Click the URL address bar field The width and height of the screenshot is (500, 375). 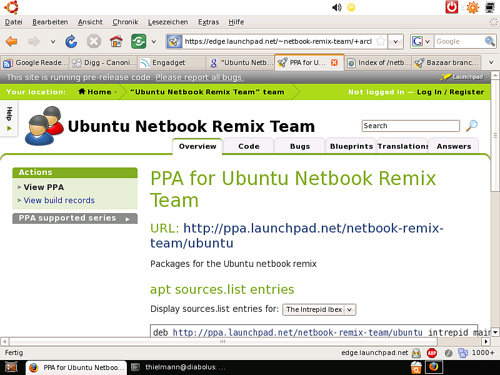[278, 42]
